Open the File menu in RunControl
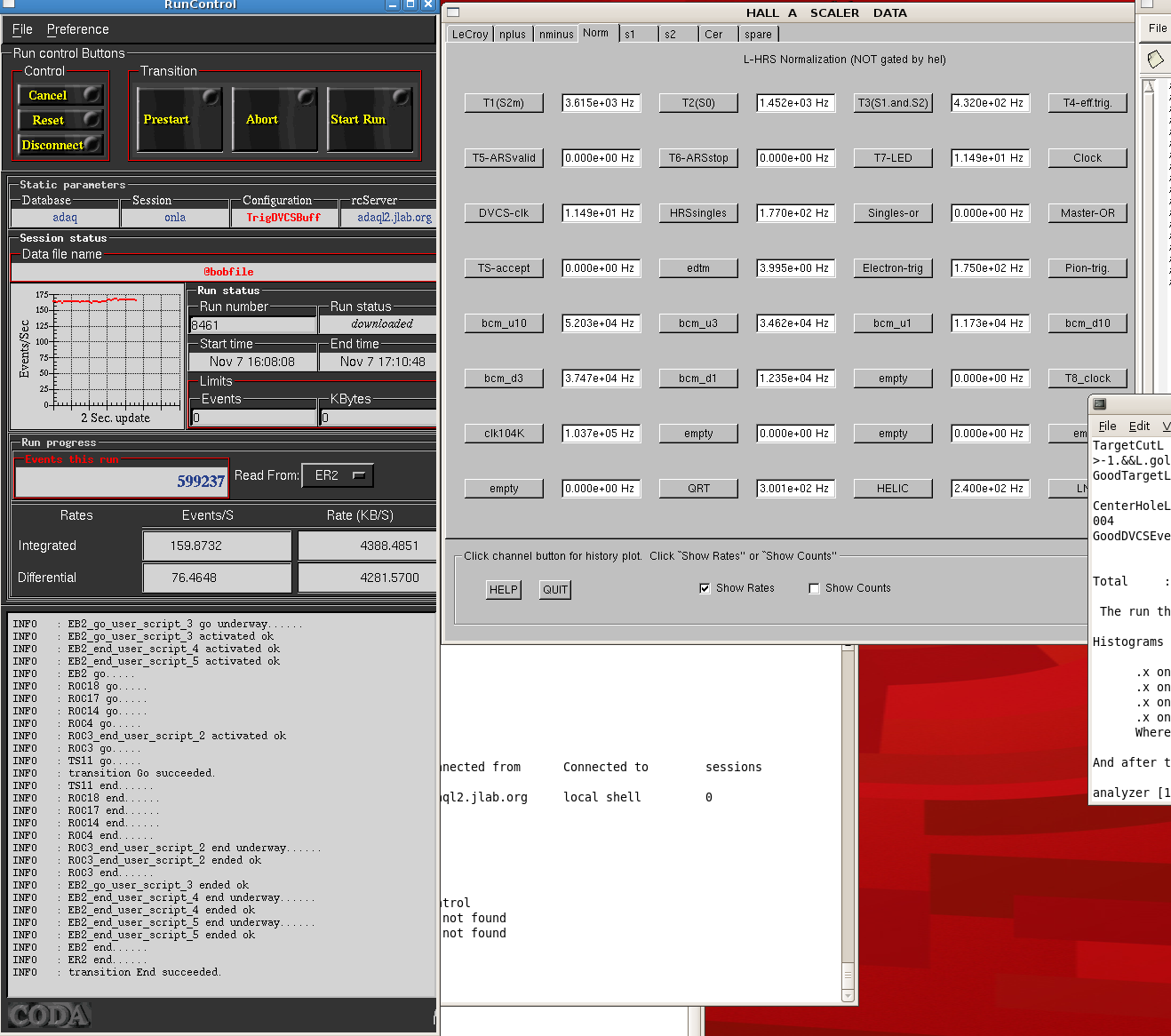This screenshot has width=1171, height=1036. coord(22,29)
